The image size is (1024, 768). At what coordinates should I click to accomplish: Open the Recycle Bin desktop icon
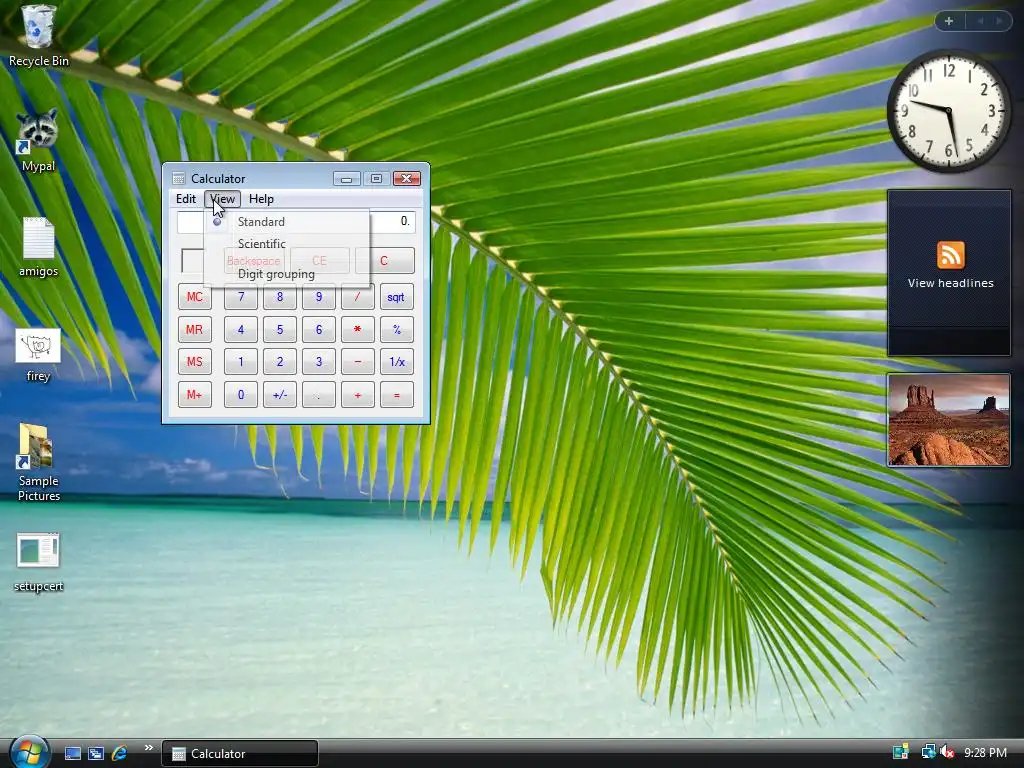(38, 36)
